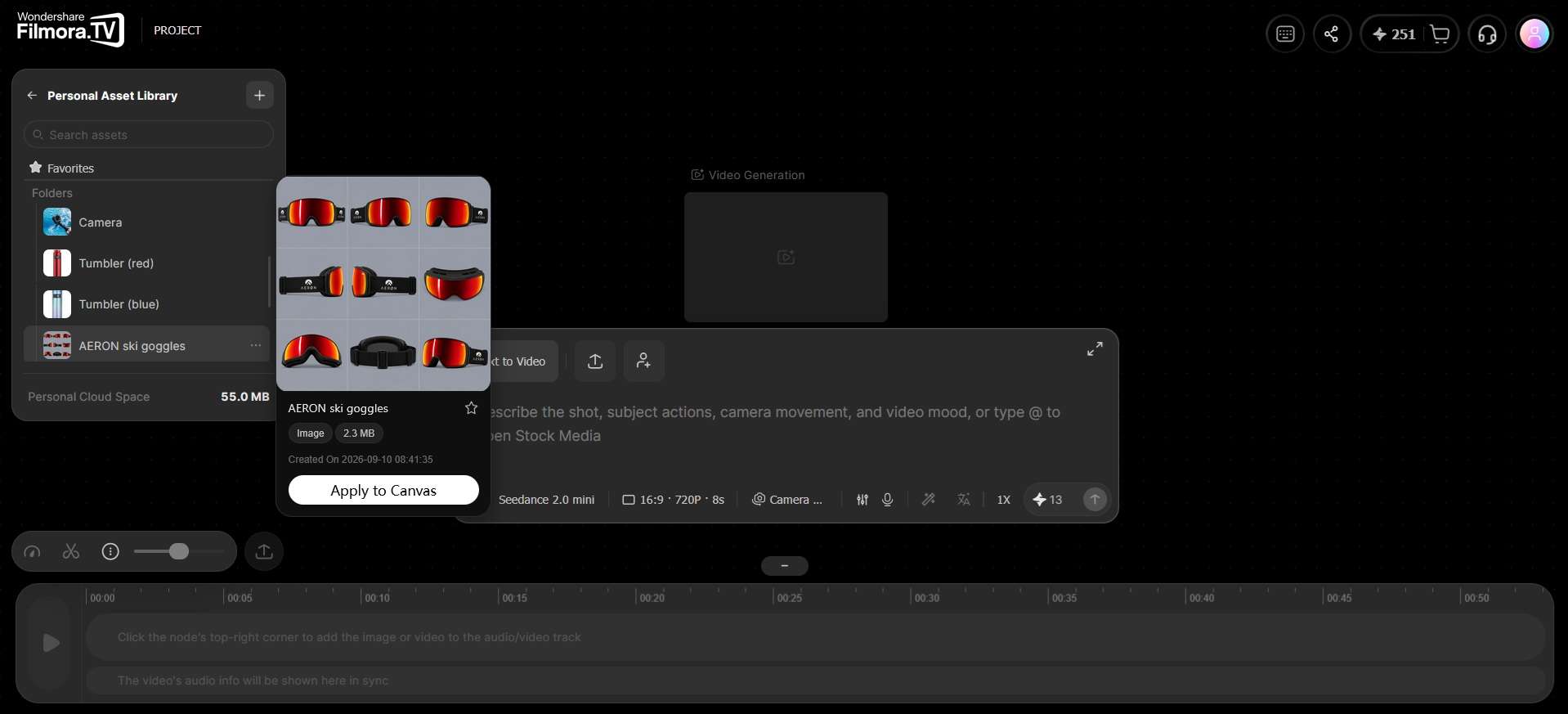This screenshot has width=1568, height=714.
Task: Go back from Personal Asset Library
Action: point(32,96)
